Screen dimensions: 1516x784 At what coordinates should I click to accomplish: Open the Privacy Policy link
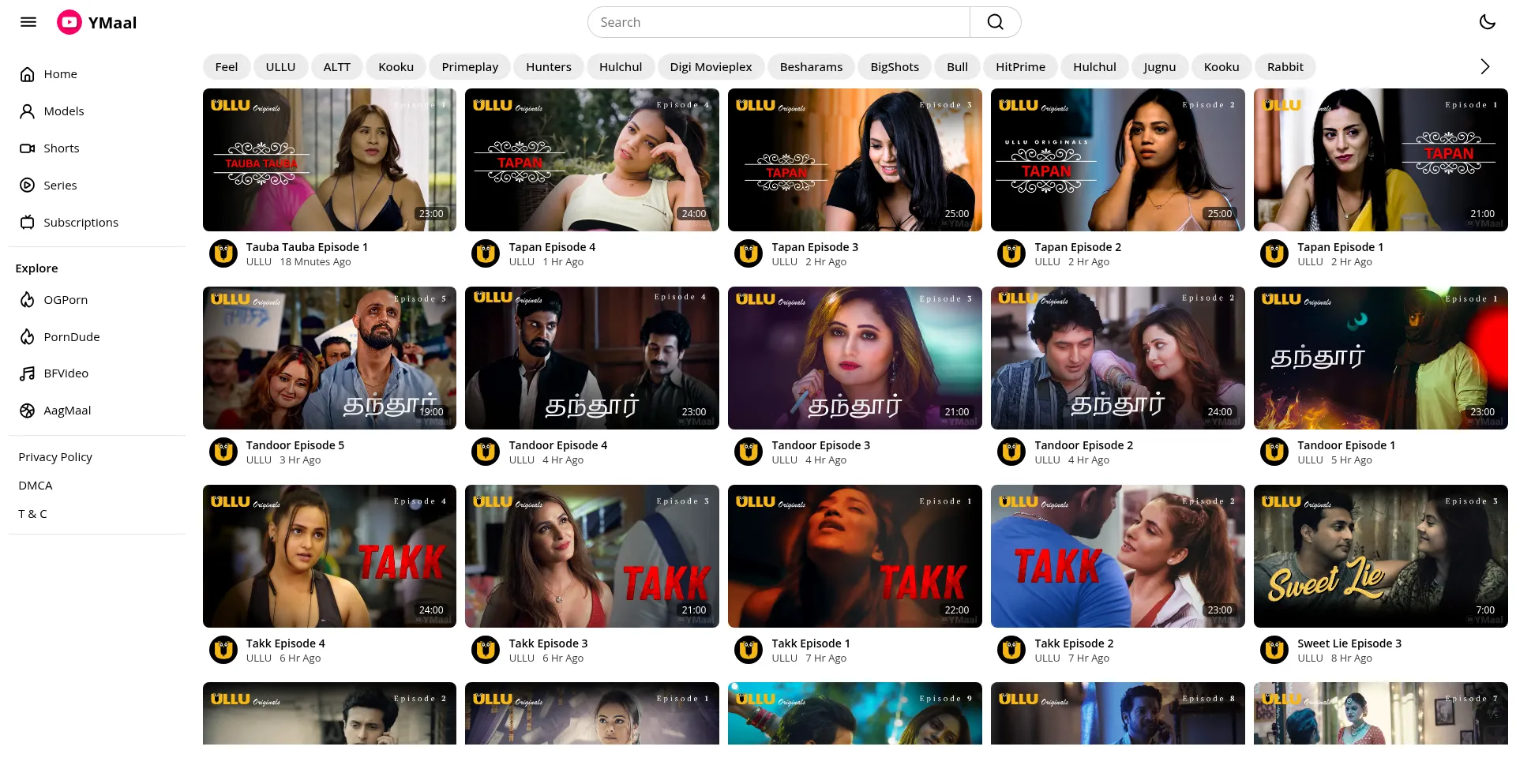(x=55, y=457)
